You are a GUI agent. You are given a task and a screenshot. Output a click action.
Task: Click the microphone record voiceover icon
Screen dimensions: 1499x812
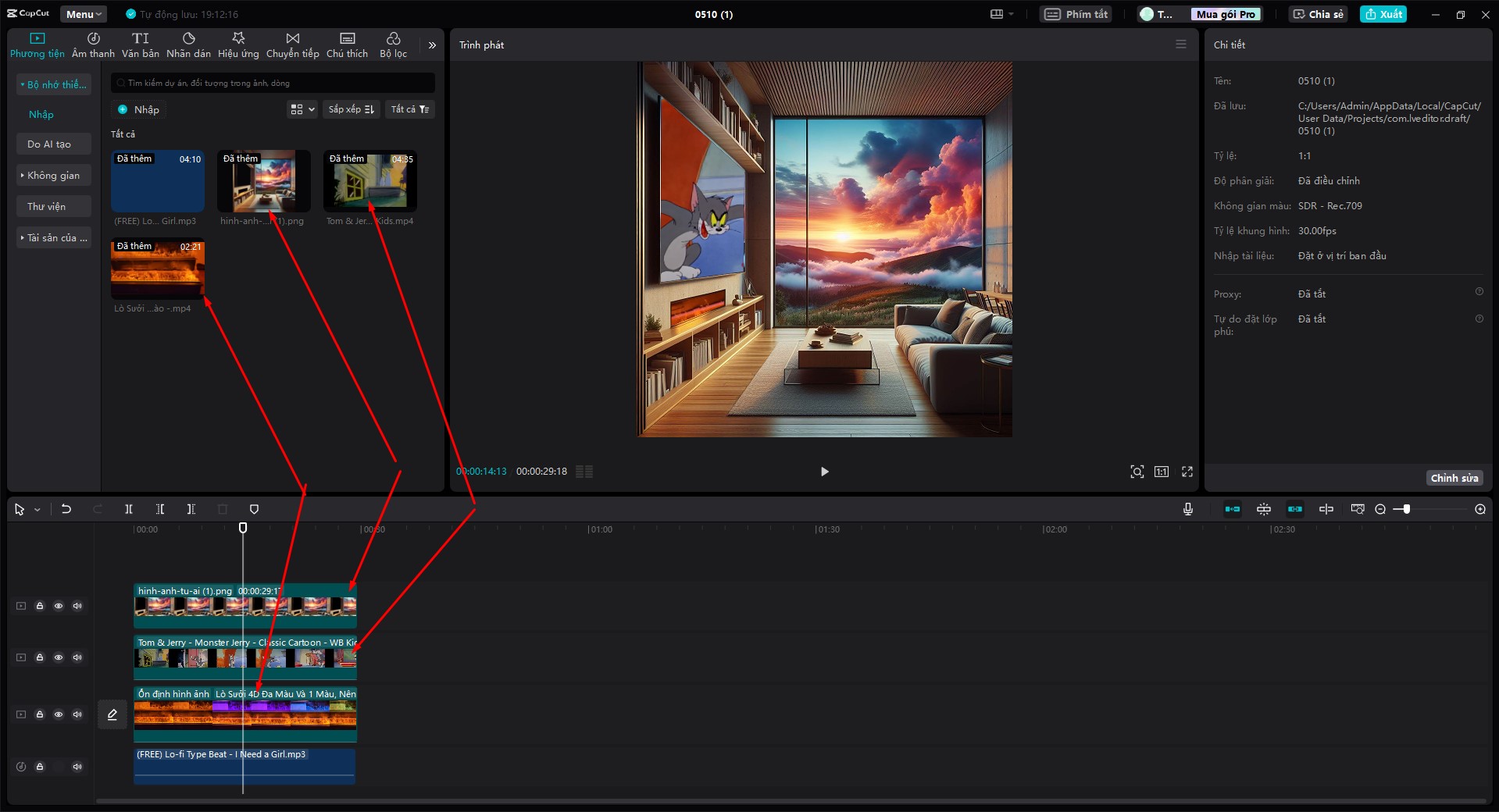(1187, 509)
